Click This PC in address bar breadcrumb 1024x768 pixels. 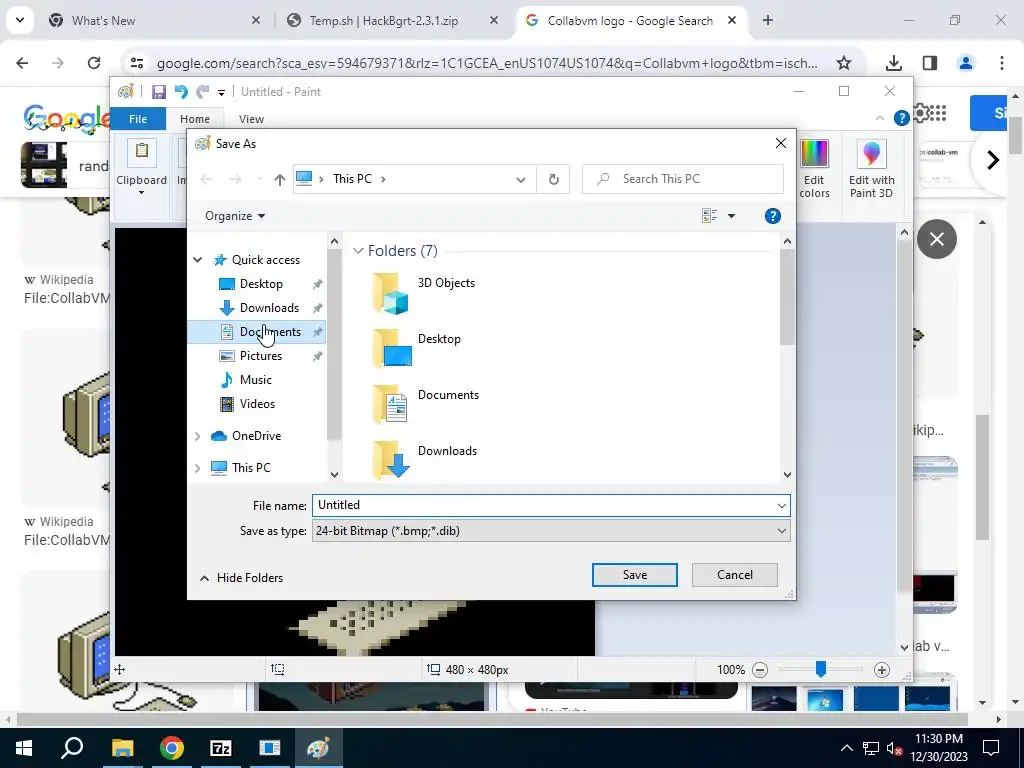pos(352,179)
